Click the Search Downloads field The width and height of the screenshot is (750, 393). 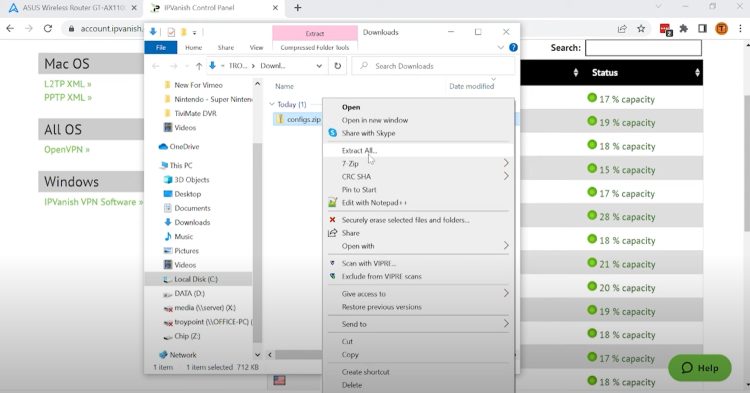433,66
